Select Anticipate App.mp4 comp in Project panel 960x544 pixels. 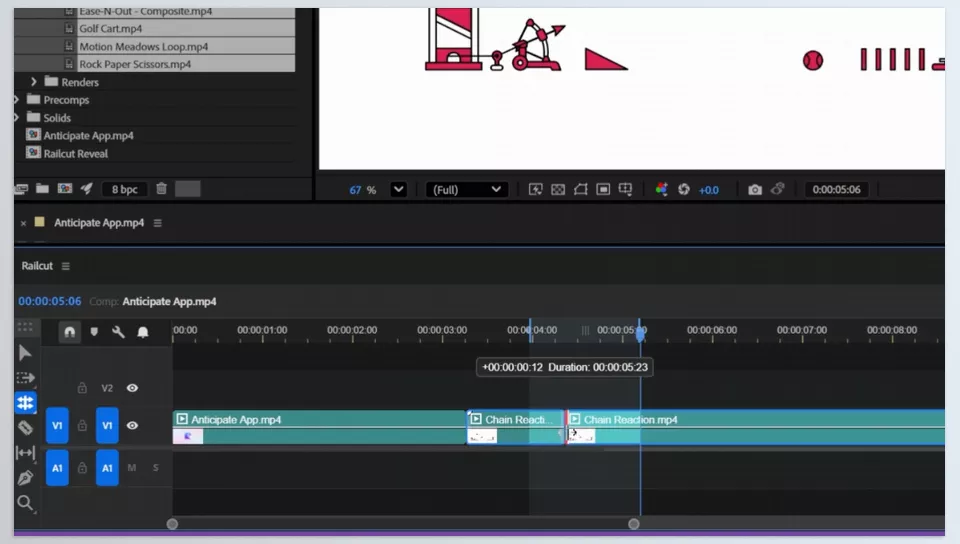[88, 135]
